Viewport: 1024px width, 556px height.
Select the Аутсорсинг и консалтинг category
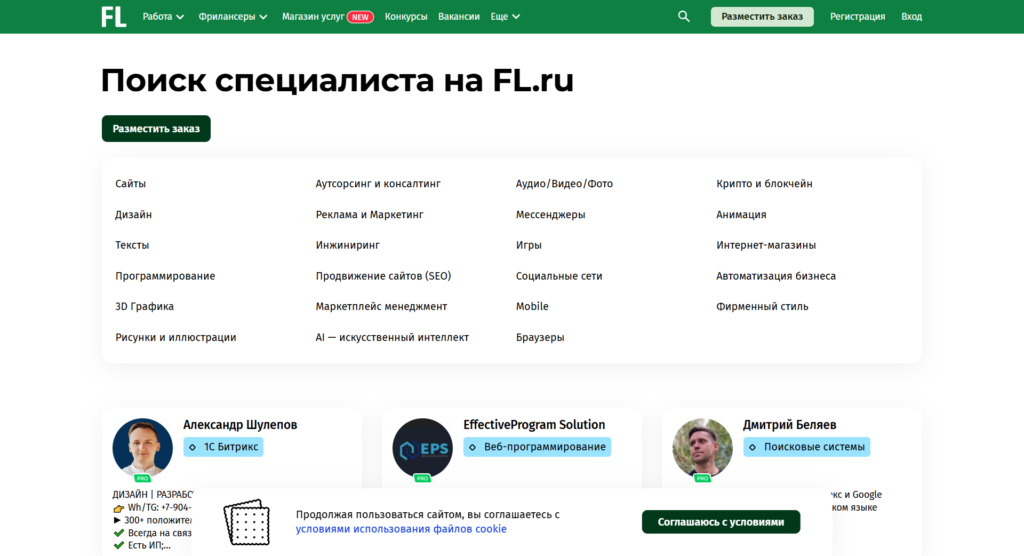378,184
